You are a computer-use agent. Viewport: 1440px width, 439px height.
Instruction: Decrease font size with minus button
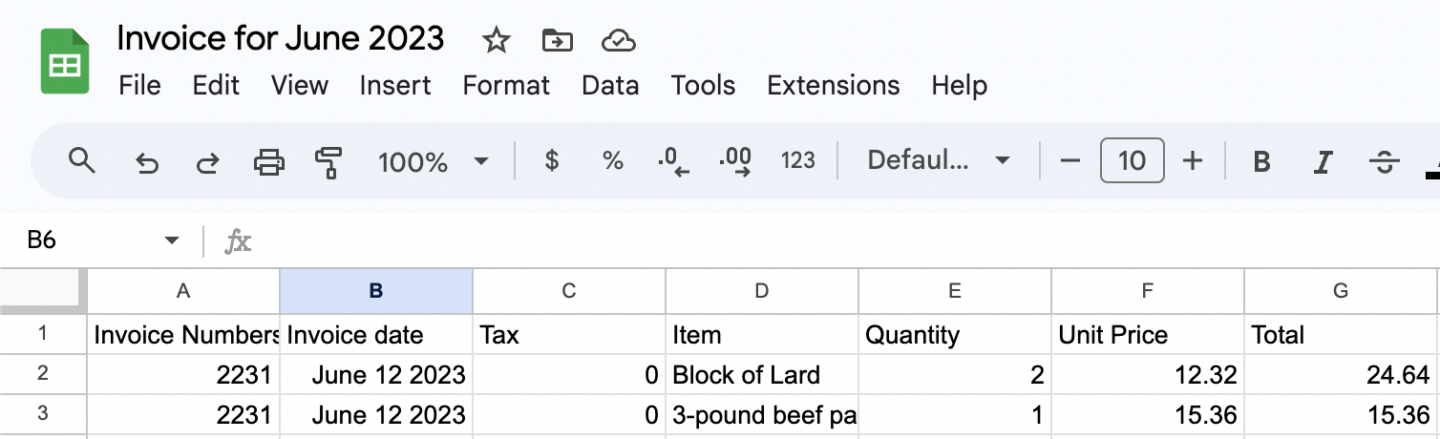(1070, 160)
